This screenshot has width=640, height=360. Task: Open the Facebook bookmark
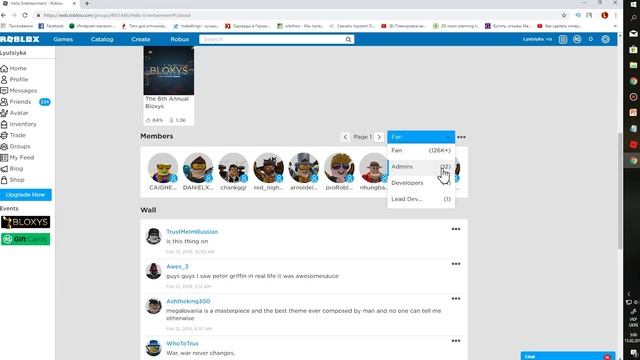[51, 26]
